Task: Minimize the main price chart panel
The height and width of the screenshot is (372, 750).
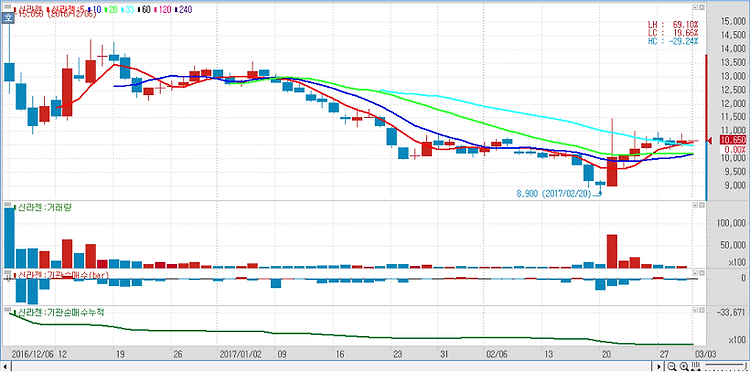Action: pyautogui.click(x=695, y=7)
